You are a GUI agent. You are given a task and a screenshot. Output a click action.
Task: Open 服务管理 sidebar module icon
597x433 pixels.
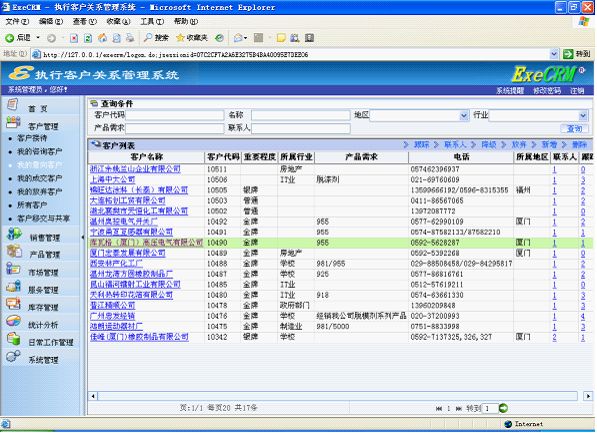click(x=13, y=286)
